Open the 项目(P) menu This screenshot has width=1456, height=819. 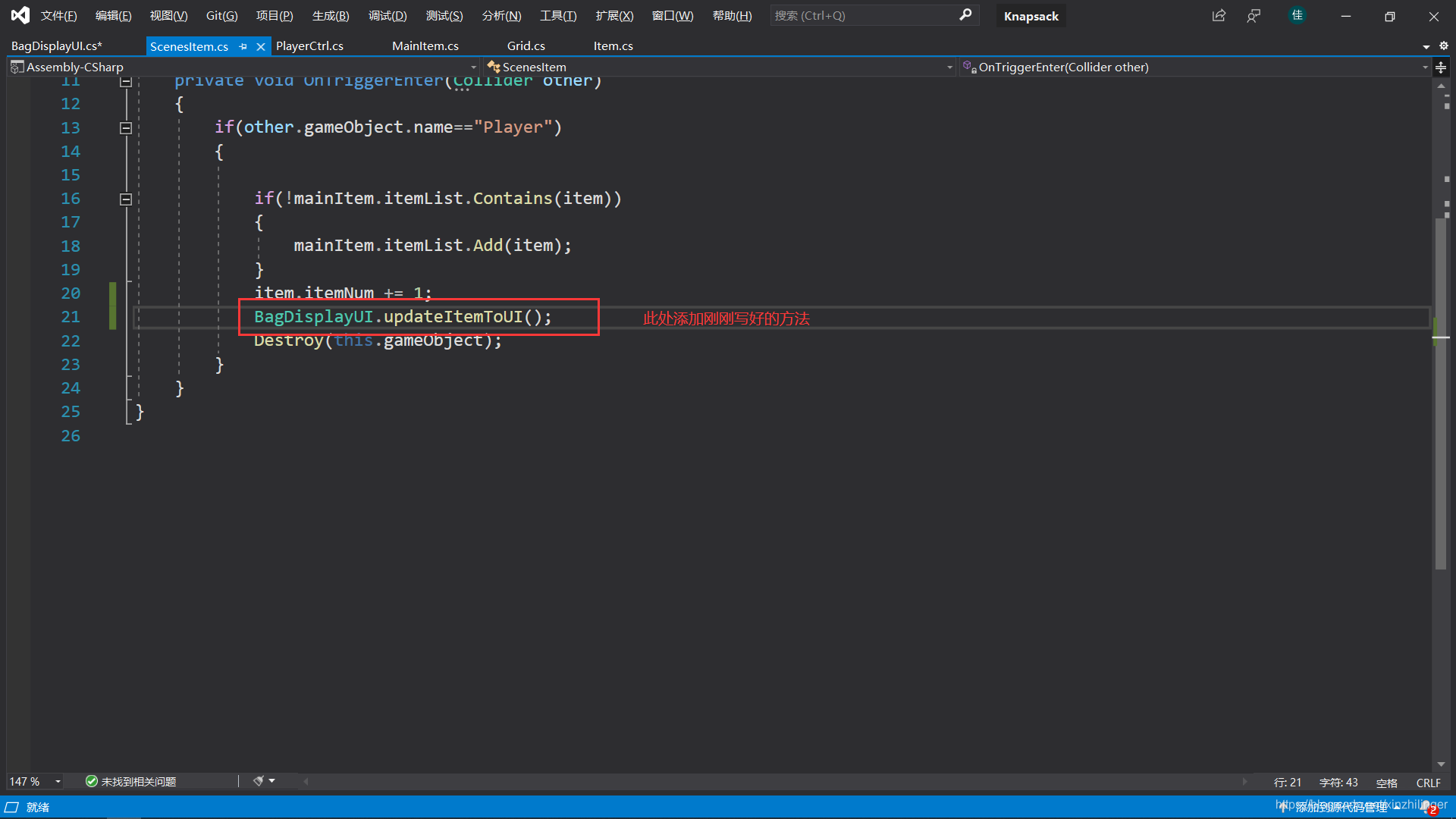(275, 16)
